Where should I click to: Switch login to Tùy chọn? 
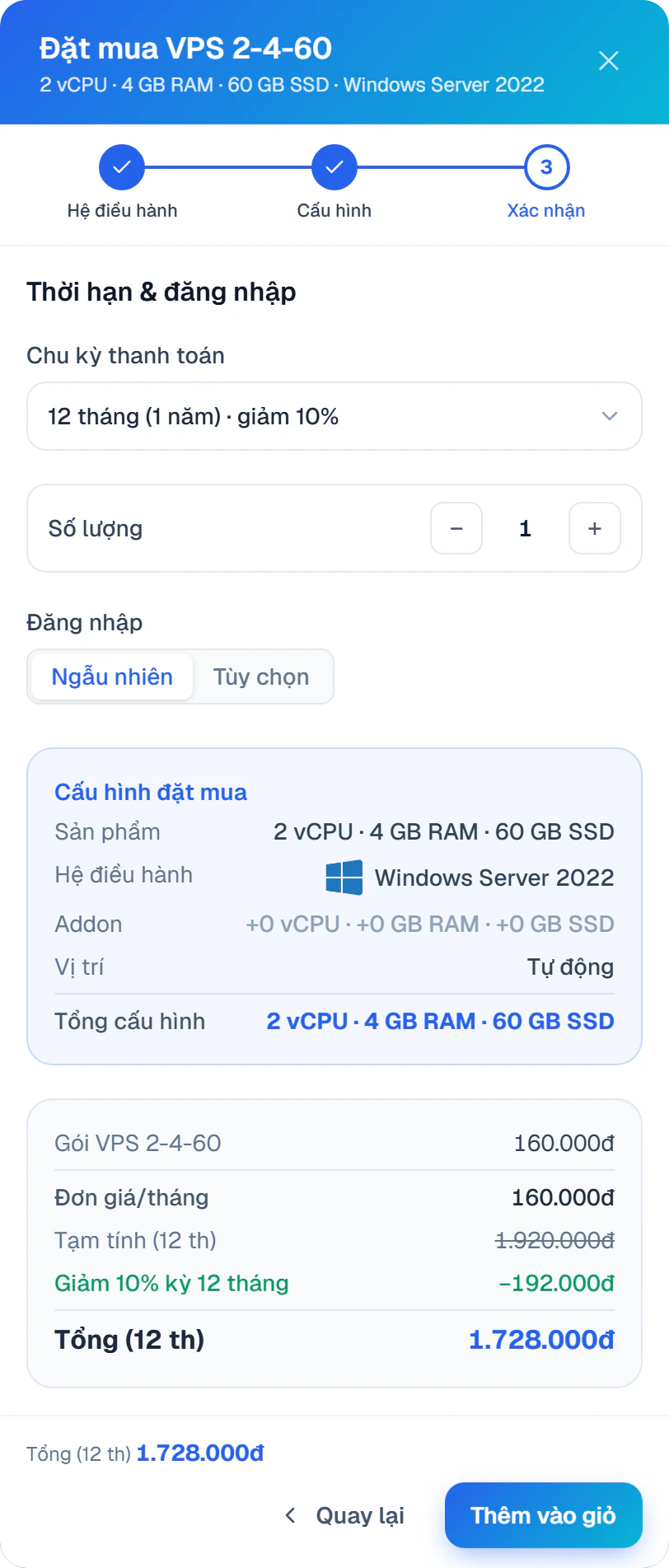[x=261, y=676]
